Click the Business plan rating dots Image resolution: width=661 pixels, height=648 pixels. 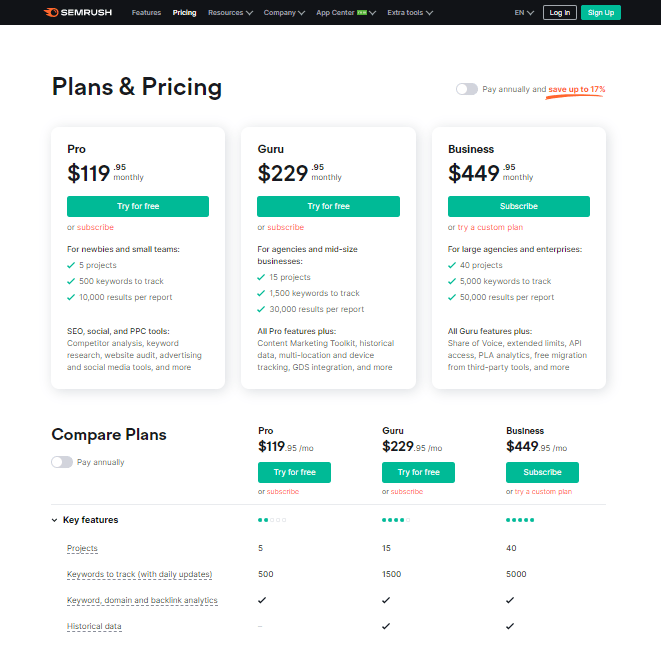click(x=520, y=520)
